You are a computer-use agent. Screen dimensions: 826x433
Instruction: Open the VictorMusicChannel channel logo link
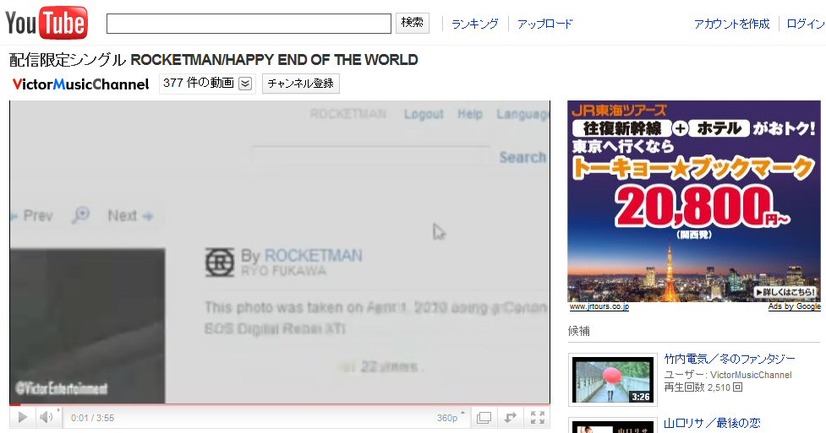(x=81, y=84)
